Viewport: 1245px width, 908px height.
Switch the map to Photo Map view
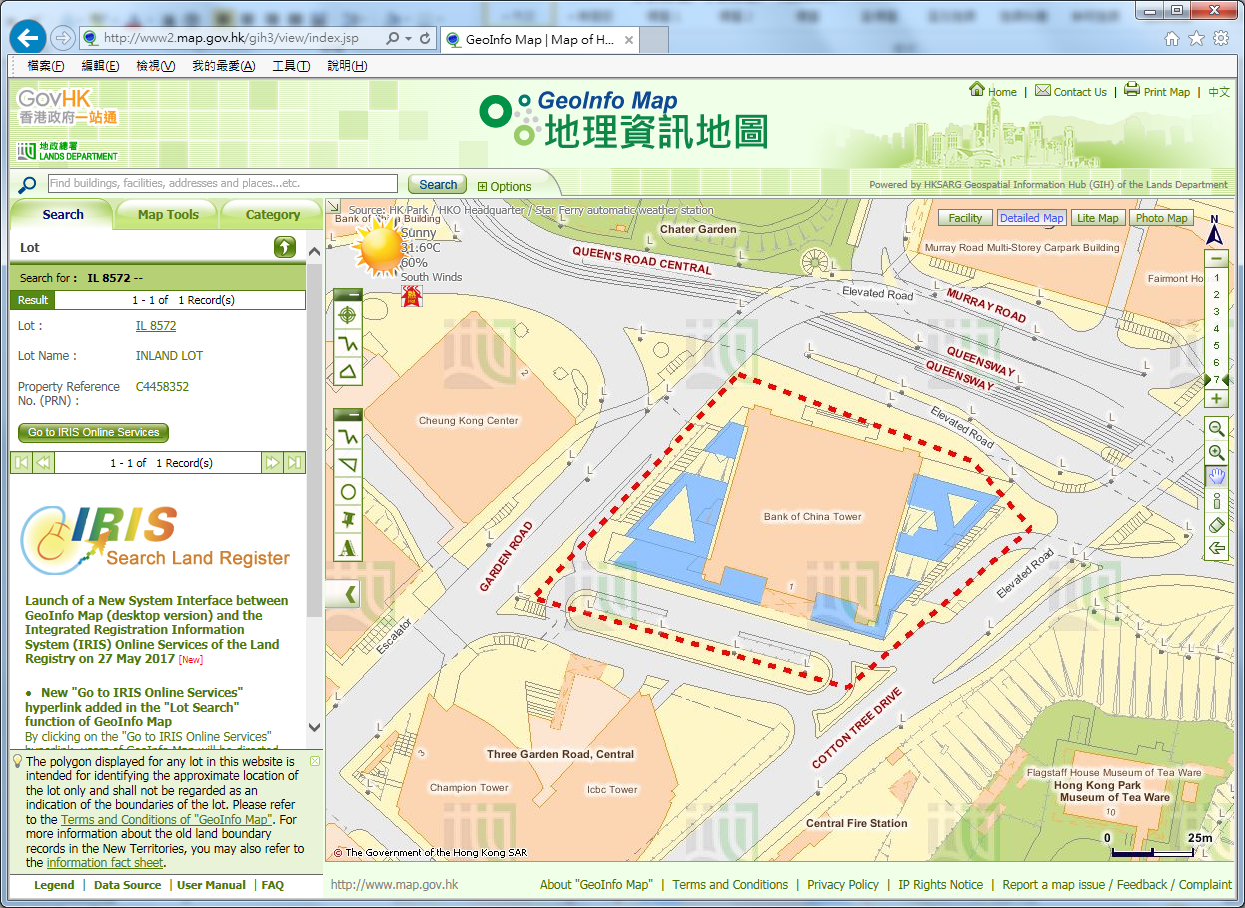pos(1161,217)
